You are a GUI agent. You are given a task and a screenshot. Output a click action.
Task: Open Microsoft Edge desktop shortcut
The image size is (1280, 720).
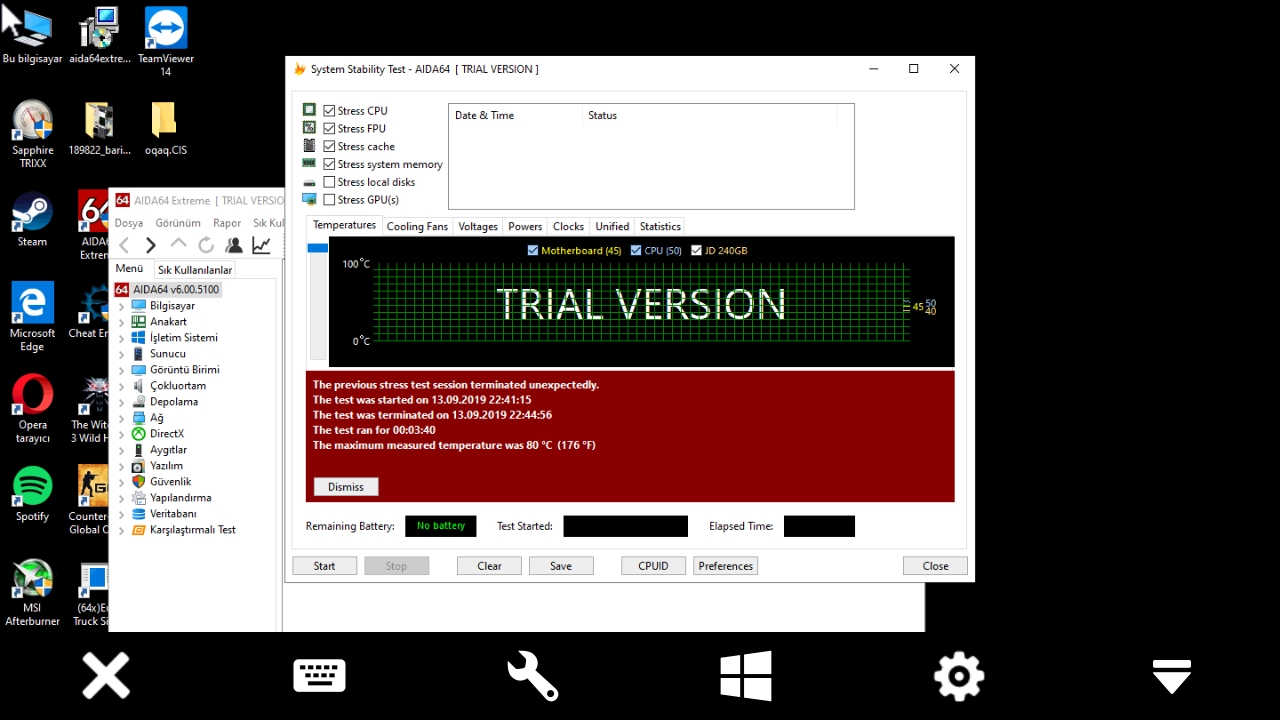click(x=32, y=317)
